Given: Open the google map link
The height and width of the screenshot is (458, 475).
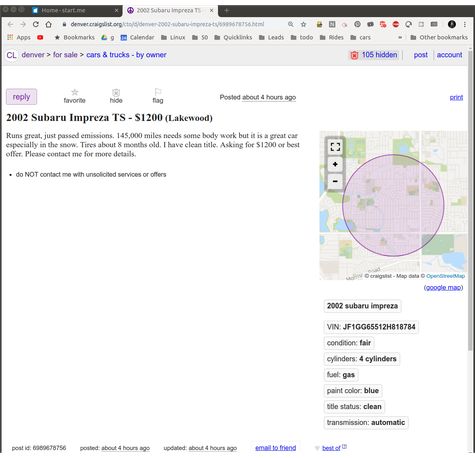Looking at the screenshot, I should (x=444, y=287).
